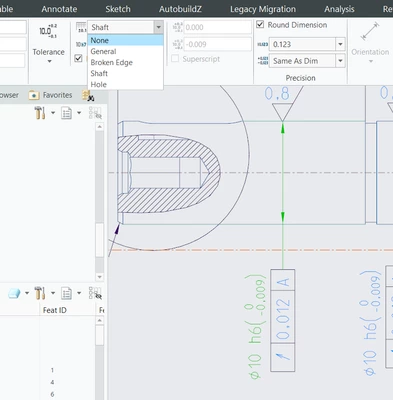393x400 pixels.
Task: Uncheck the Round Dimension checkbox
Action: click(260, 25)
